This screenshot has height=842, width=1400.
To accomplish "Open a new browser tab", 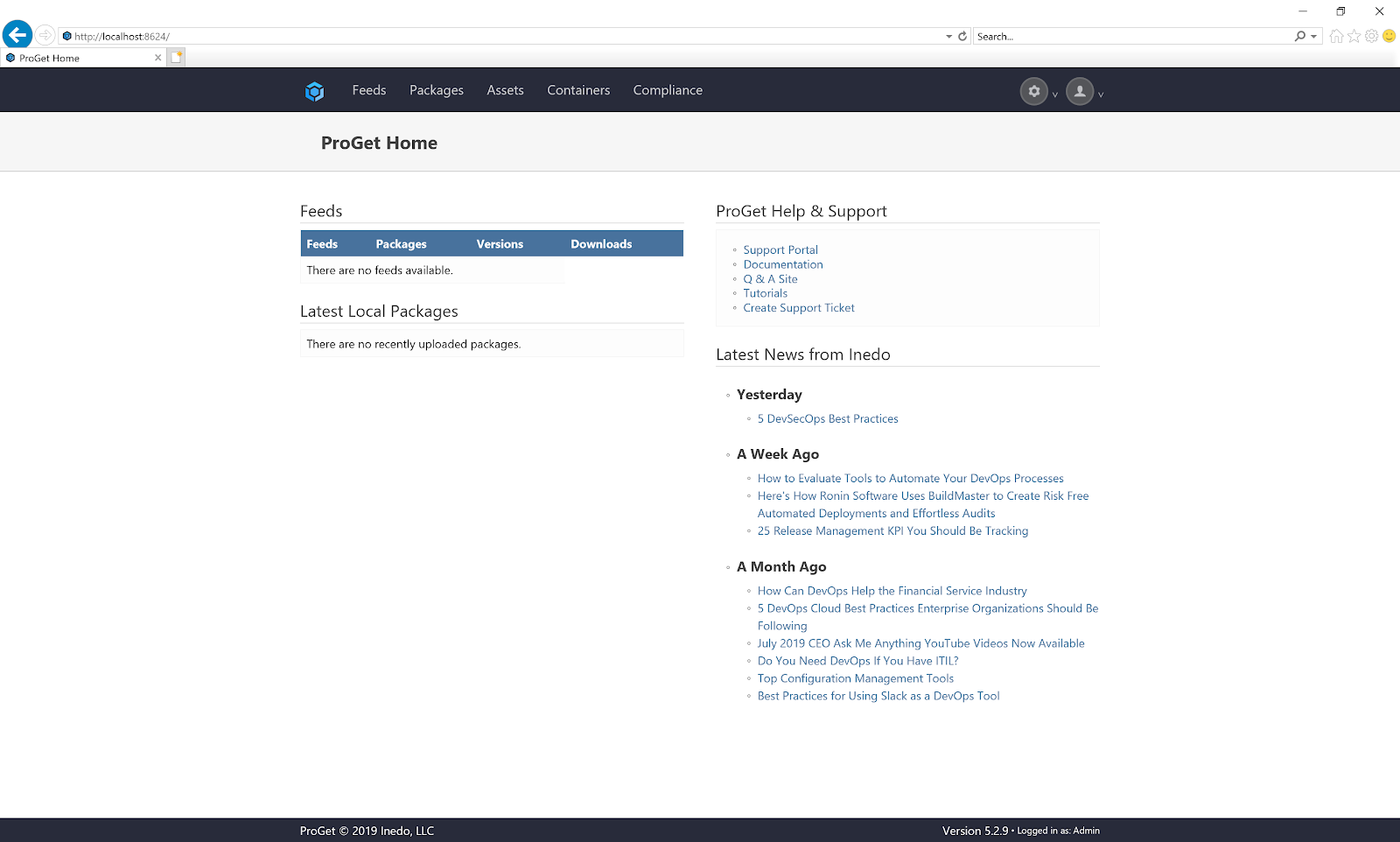I will pyautogui.click(x=176, y=58).
